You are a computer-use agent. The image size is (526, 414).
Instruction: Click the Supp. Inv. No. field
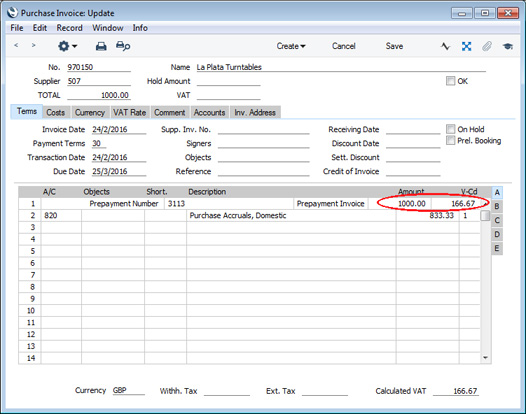pos(263,130)
